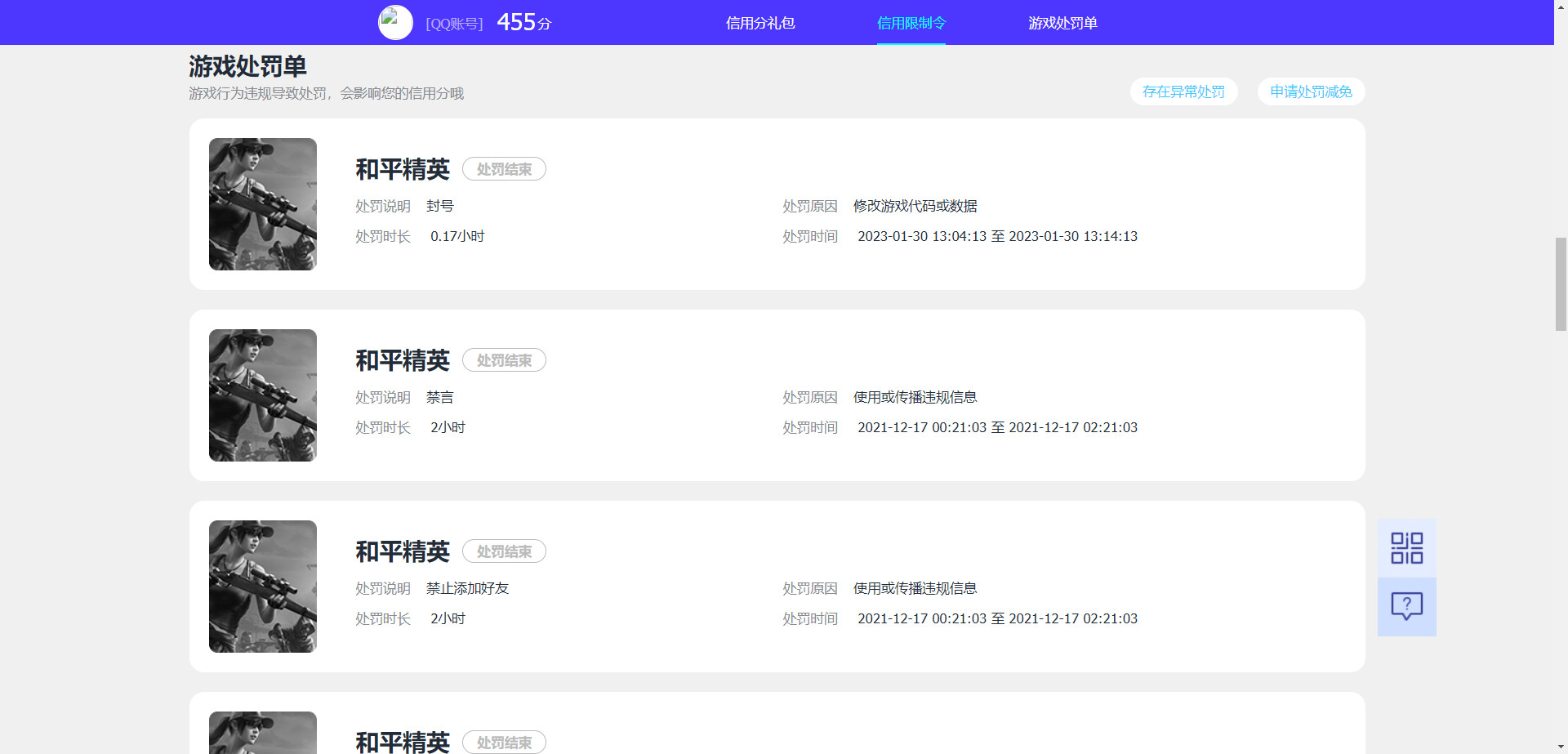
Task: Click the 455分 credit score
Action: click(x=524, y=22)
